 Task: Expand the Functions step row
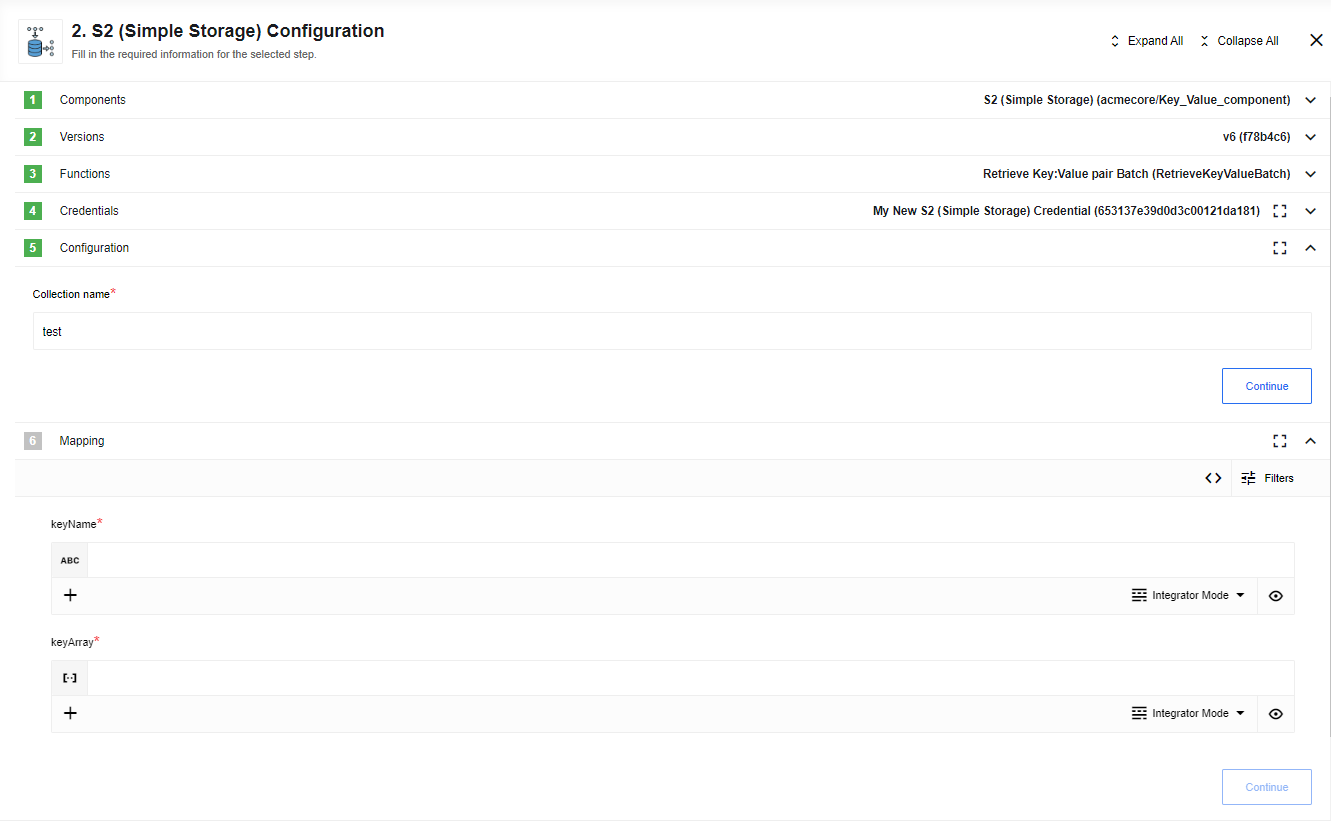click(1311, 174)
